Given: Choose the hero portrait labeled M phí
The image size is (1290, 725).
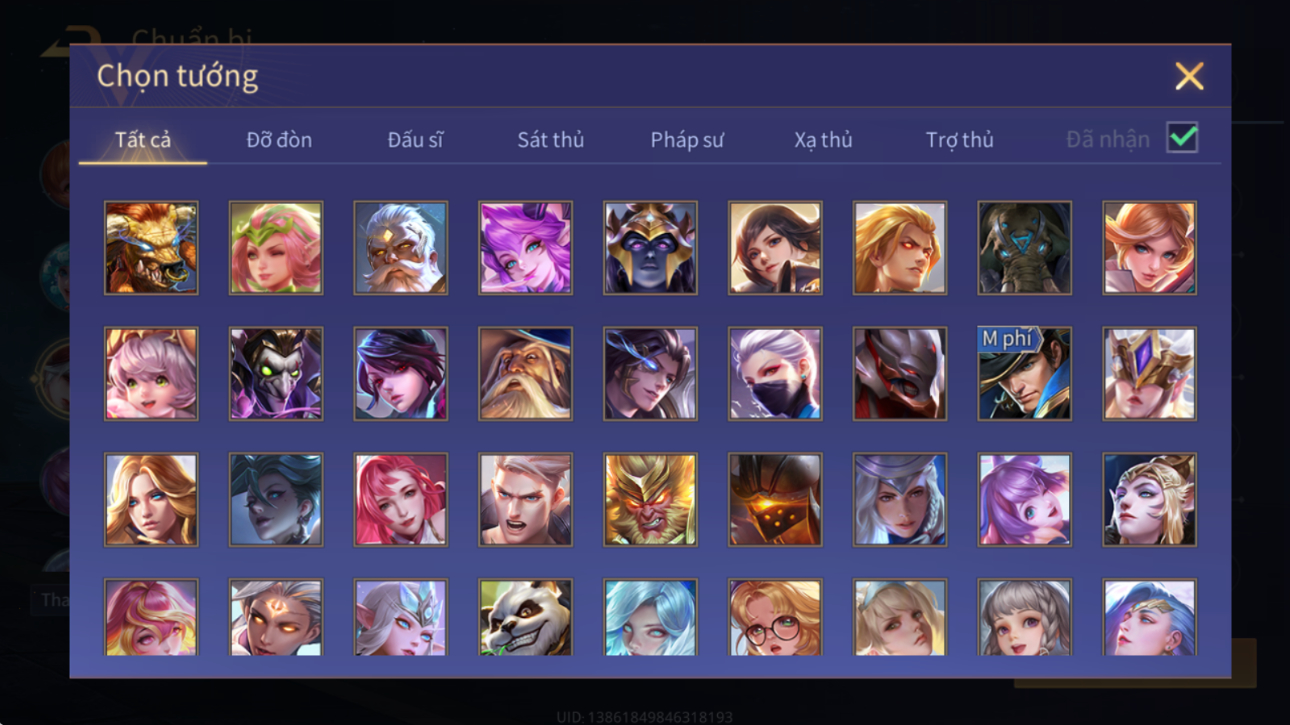Looking at the screenshot, I should [1024, 373].
